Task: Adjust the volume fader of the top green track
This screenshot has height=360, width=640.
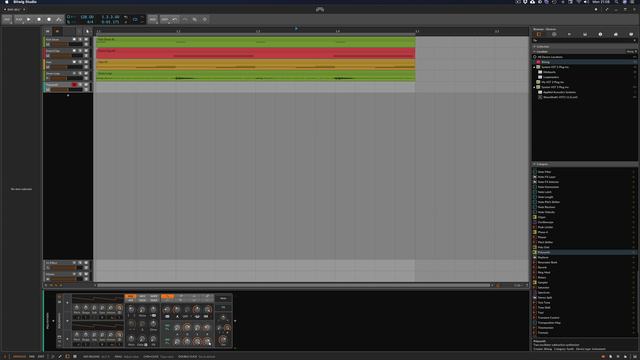Action: [67, 44]
